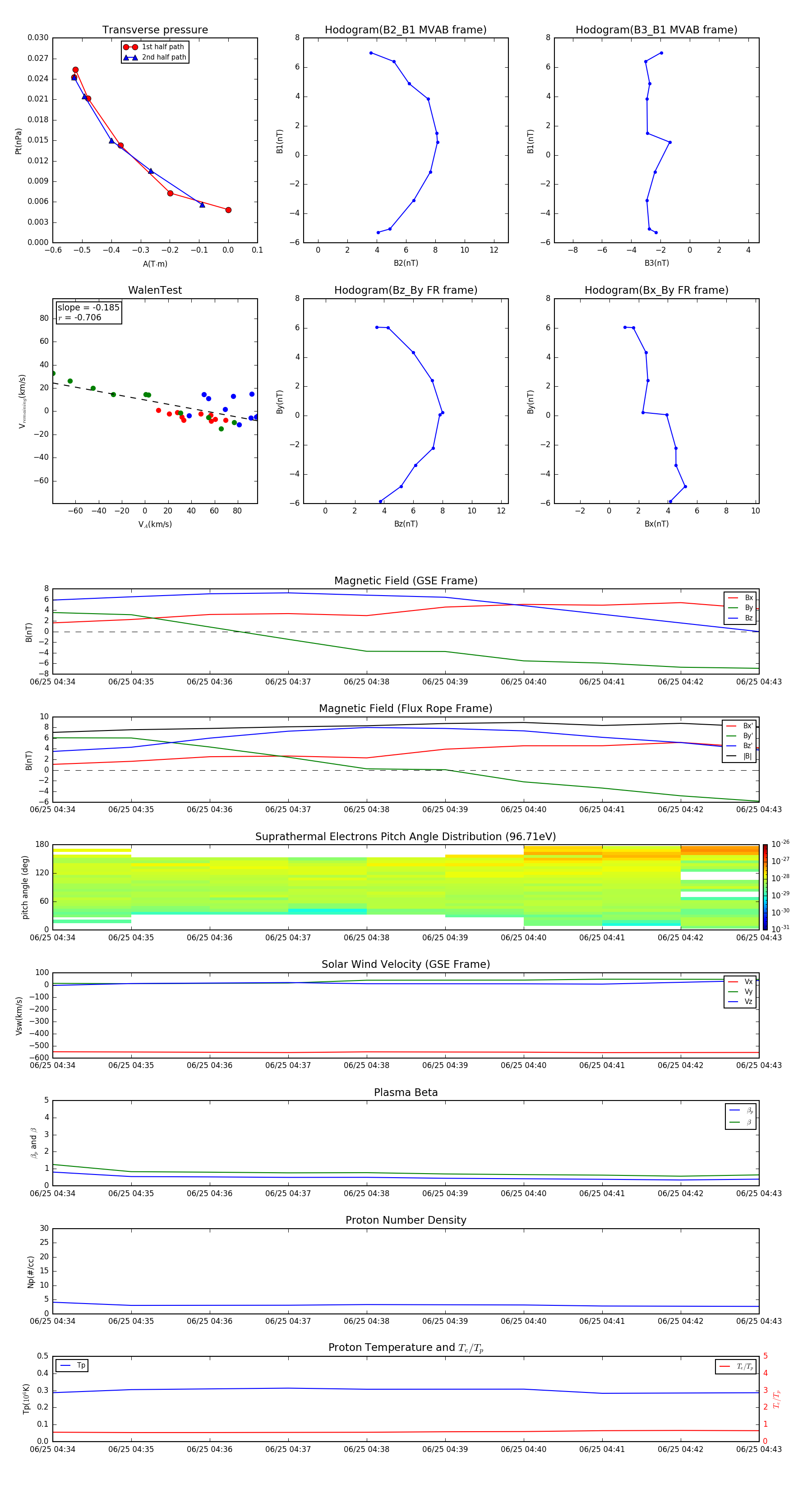
Task: Click the pitch angle color scale bar
Action: click(x=765, y=887)
